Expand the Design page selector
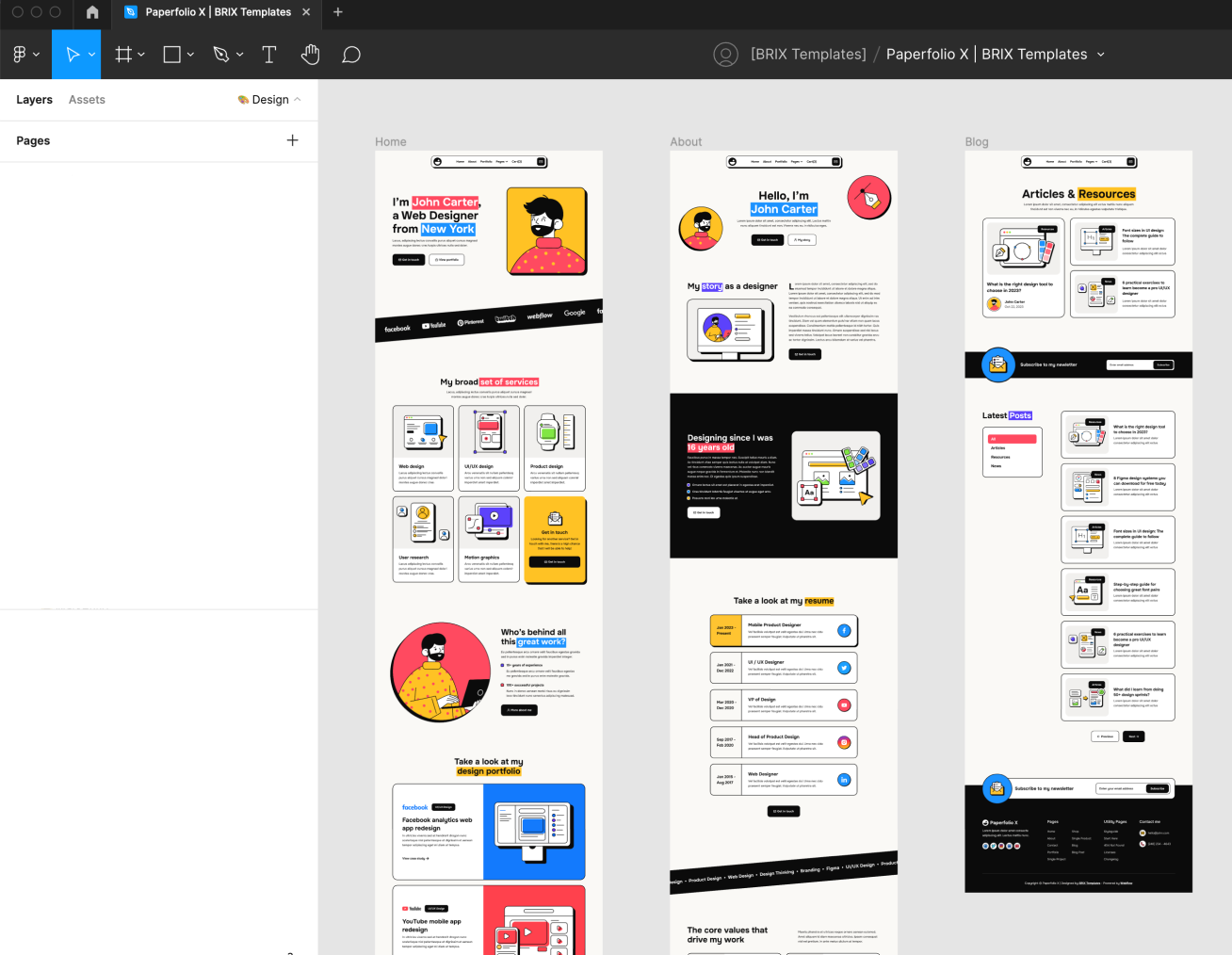This screenshot has width=1232, height=955. (269, 100)
